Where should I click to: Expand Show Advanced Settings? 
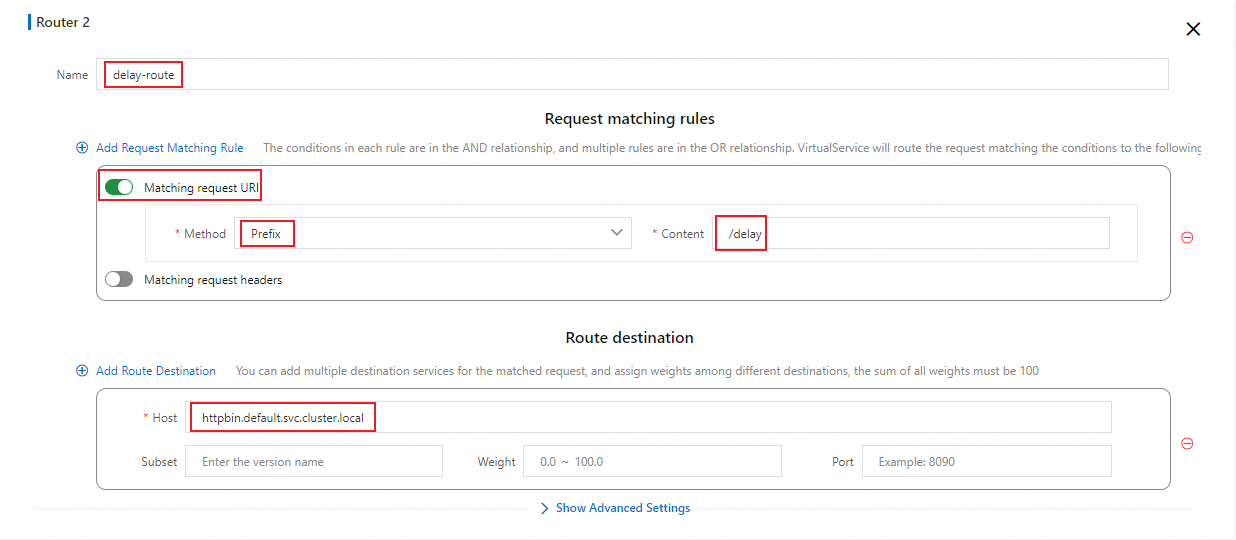click(x=622, y=508)
